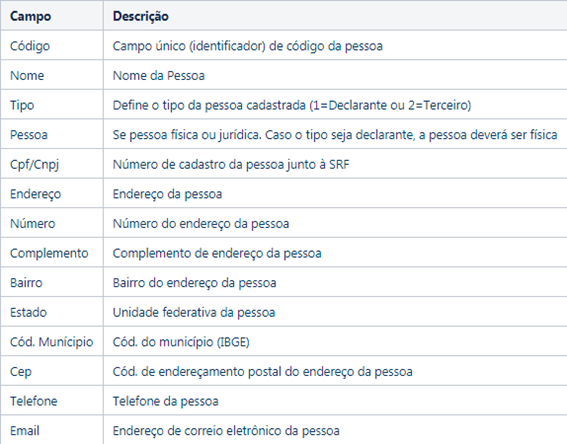Click the description 'Número de cadastro da pessoa junto à SRF'

coord(231,165)
